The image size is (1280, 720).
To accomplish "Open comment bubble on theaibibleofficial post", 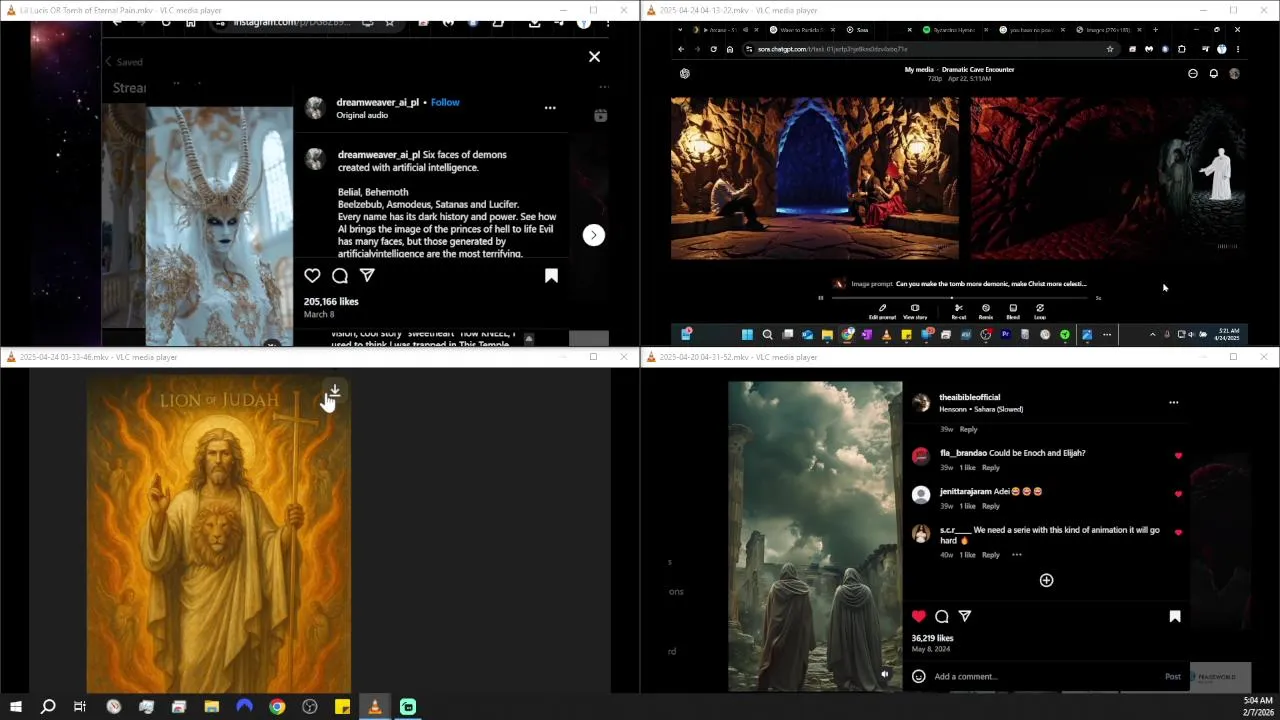I will click(942, 616).
